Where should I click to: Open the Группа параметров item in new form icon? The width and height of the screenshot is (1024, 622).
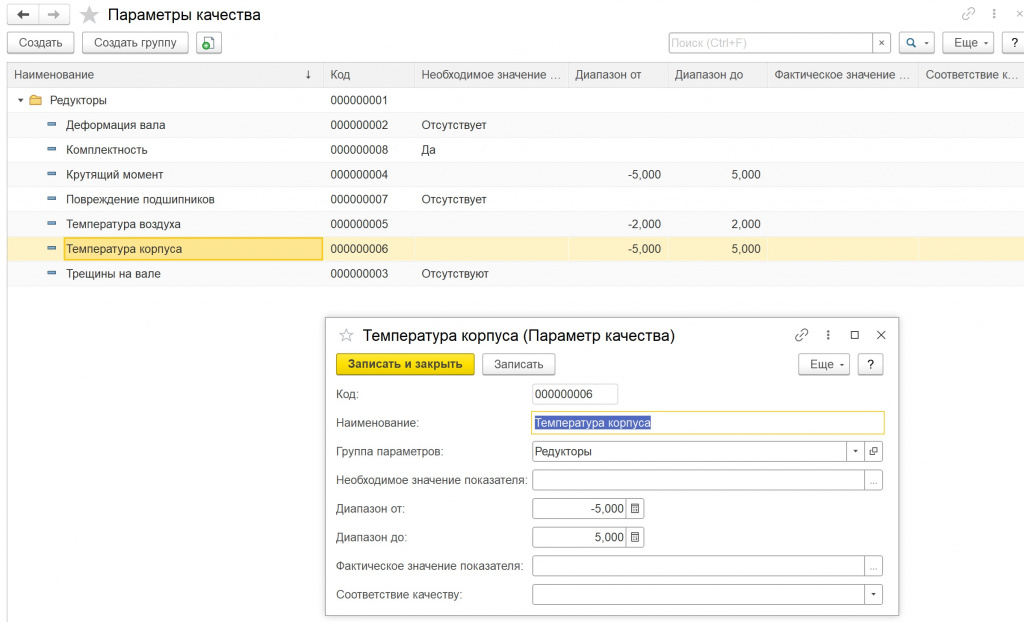pyautogui.click(x=874, y=451)
